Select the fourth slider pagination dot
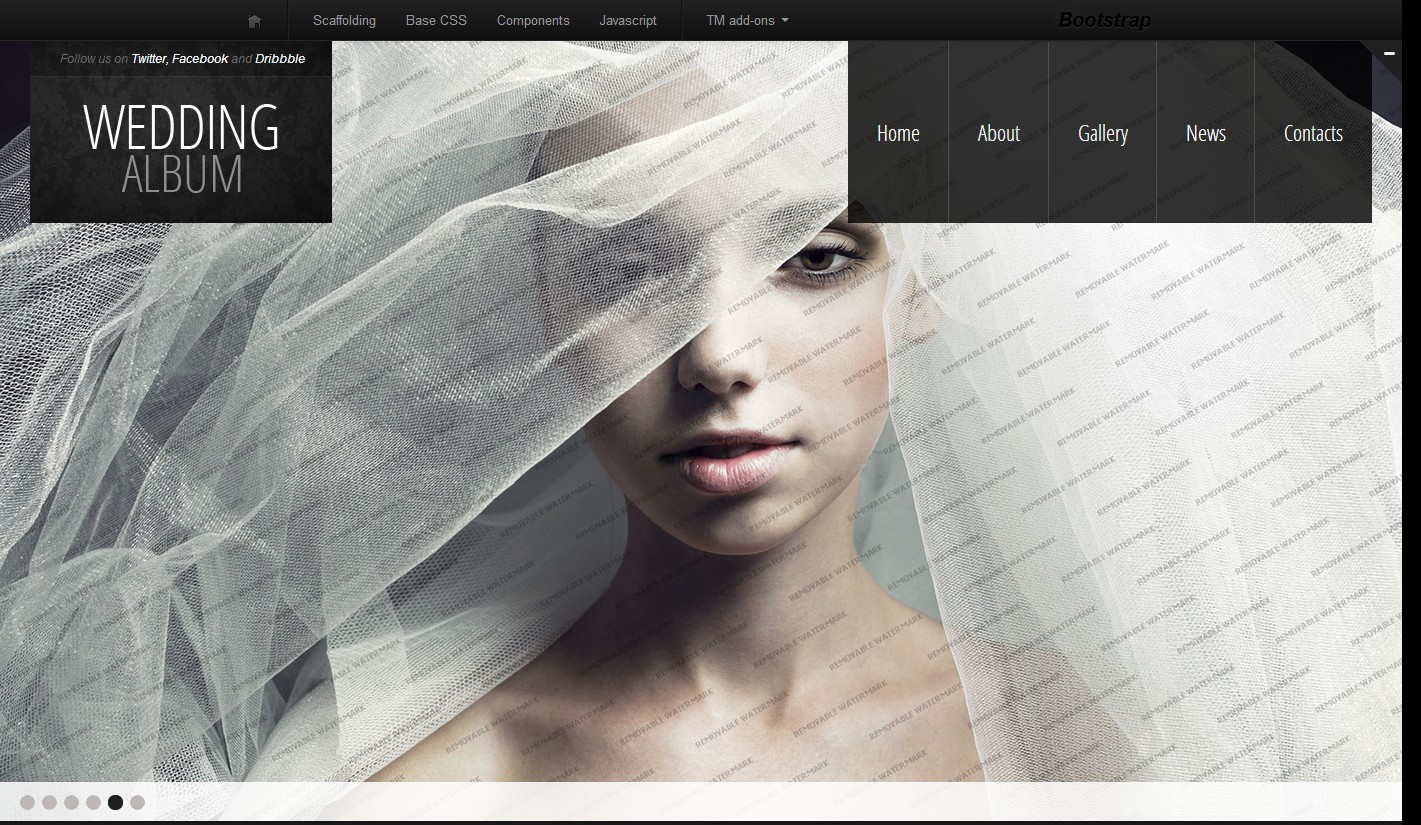Viewport: 1421px width, 825px height. [93, 802]
